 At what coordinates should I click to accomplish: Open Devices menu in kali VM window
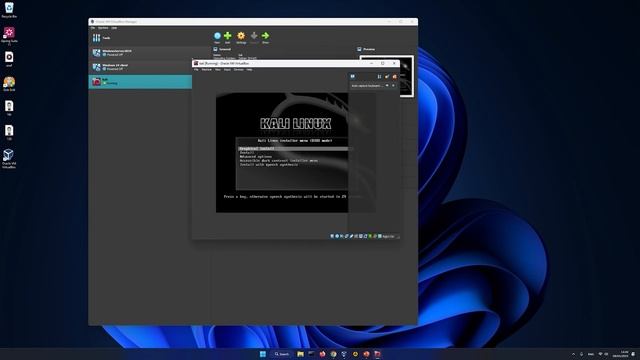tap(239, 70)
